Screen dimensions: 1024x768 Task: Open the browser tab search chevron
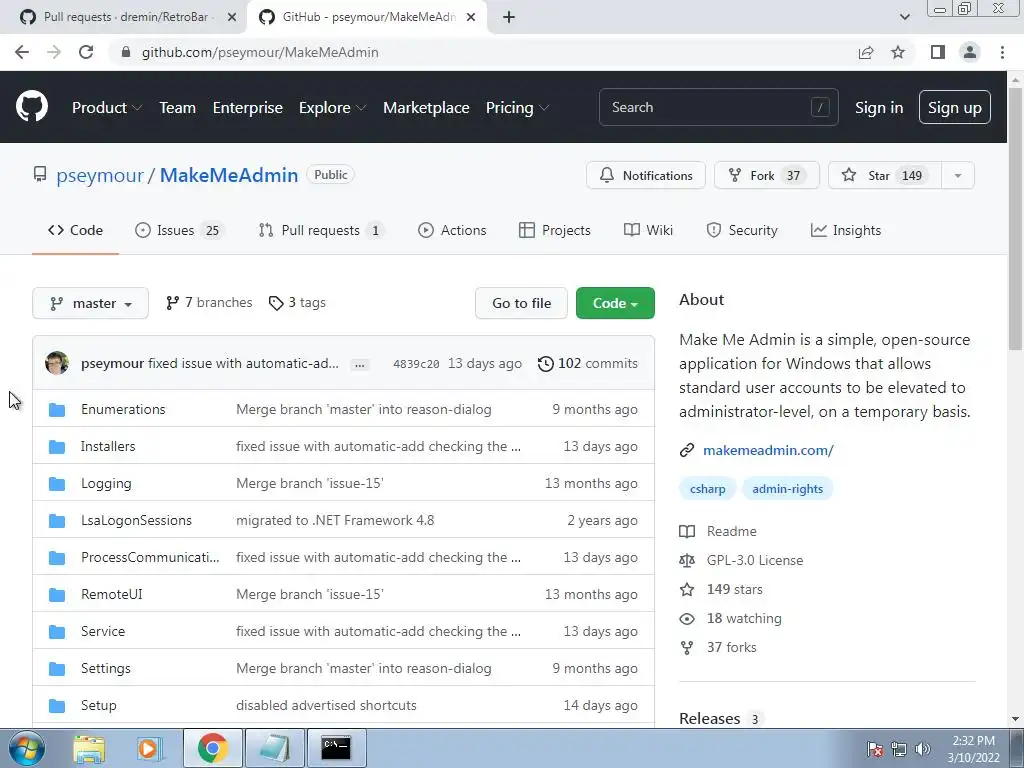tap(904, 17)
